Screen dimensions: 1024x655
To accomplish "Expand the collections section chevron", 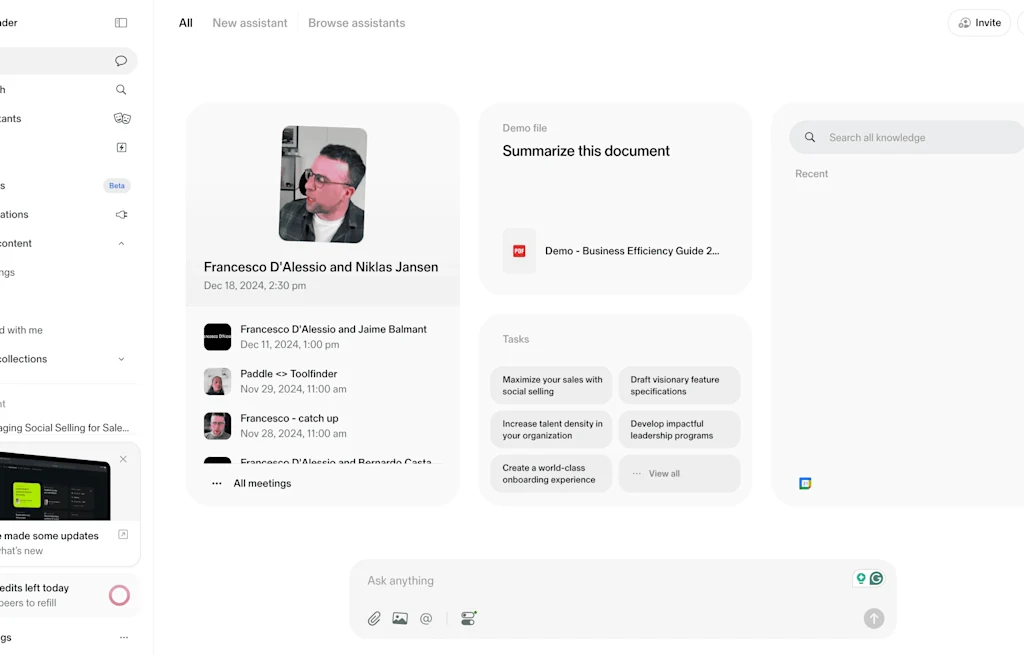I will [121, 359].
